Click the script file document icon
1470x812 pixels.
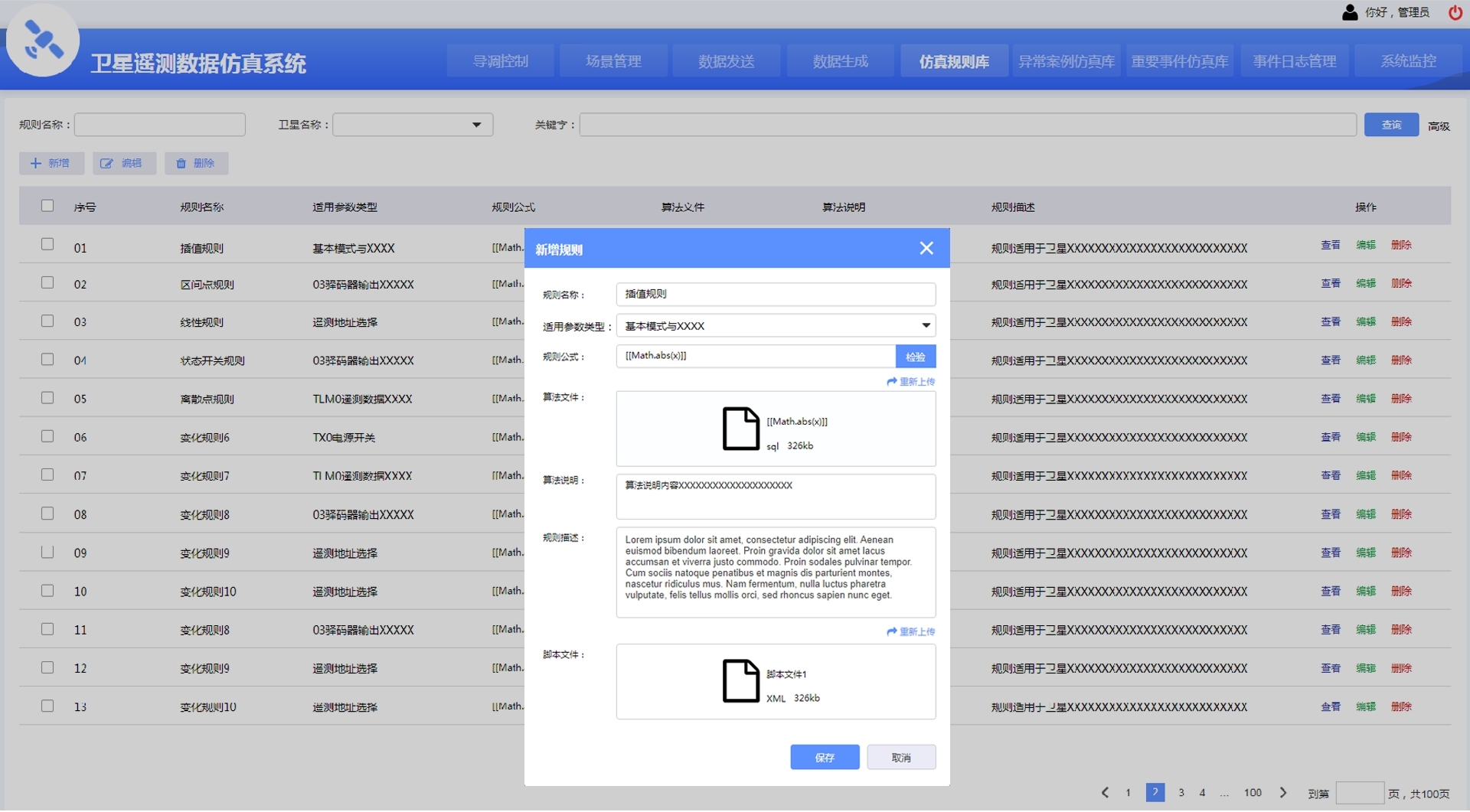[x=740, y=681]
